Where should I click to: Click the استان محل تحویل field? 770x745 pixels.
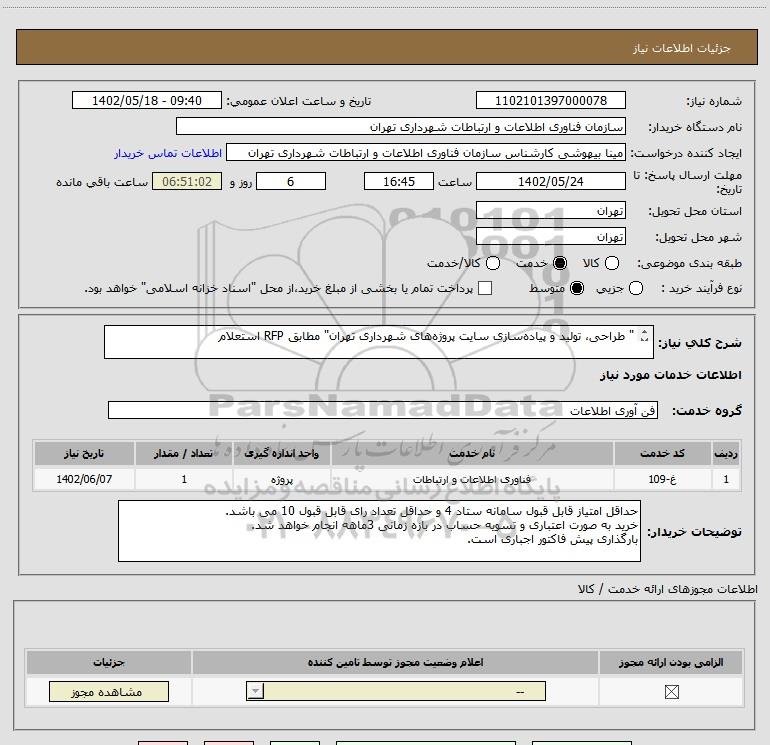click(x=550, y=211)
